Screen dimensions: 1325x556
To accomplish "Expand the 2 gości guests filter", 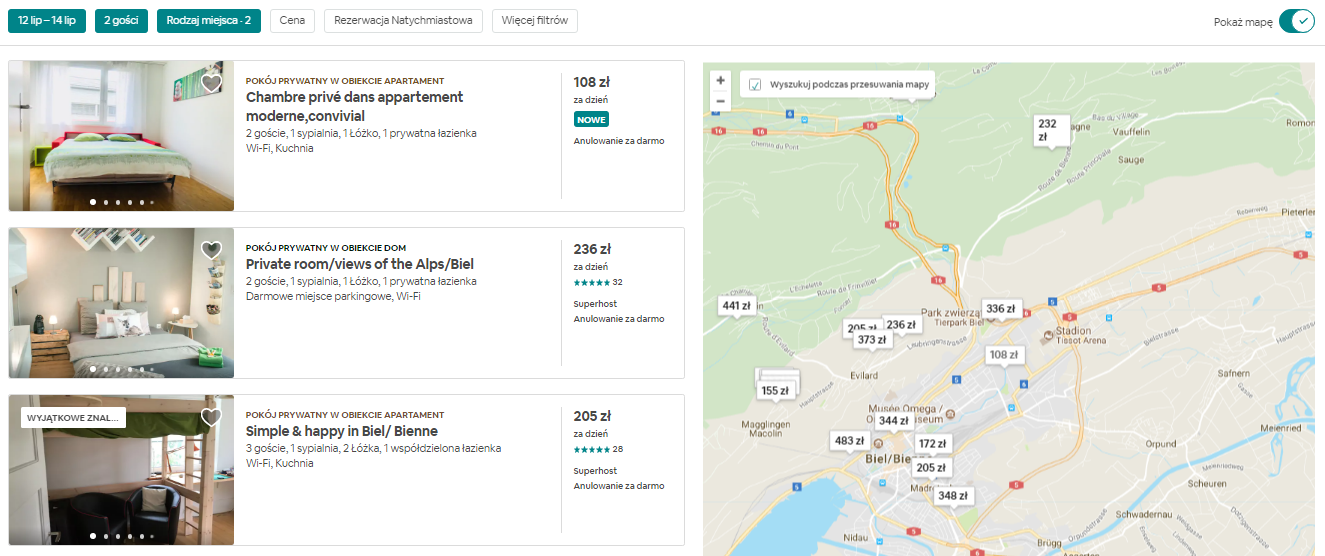I will coord(122,21).
